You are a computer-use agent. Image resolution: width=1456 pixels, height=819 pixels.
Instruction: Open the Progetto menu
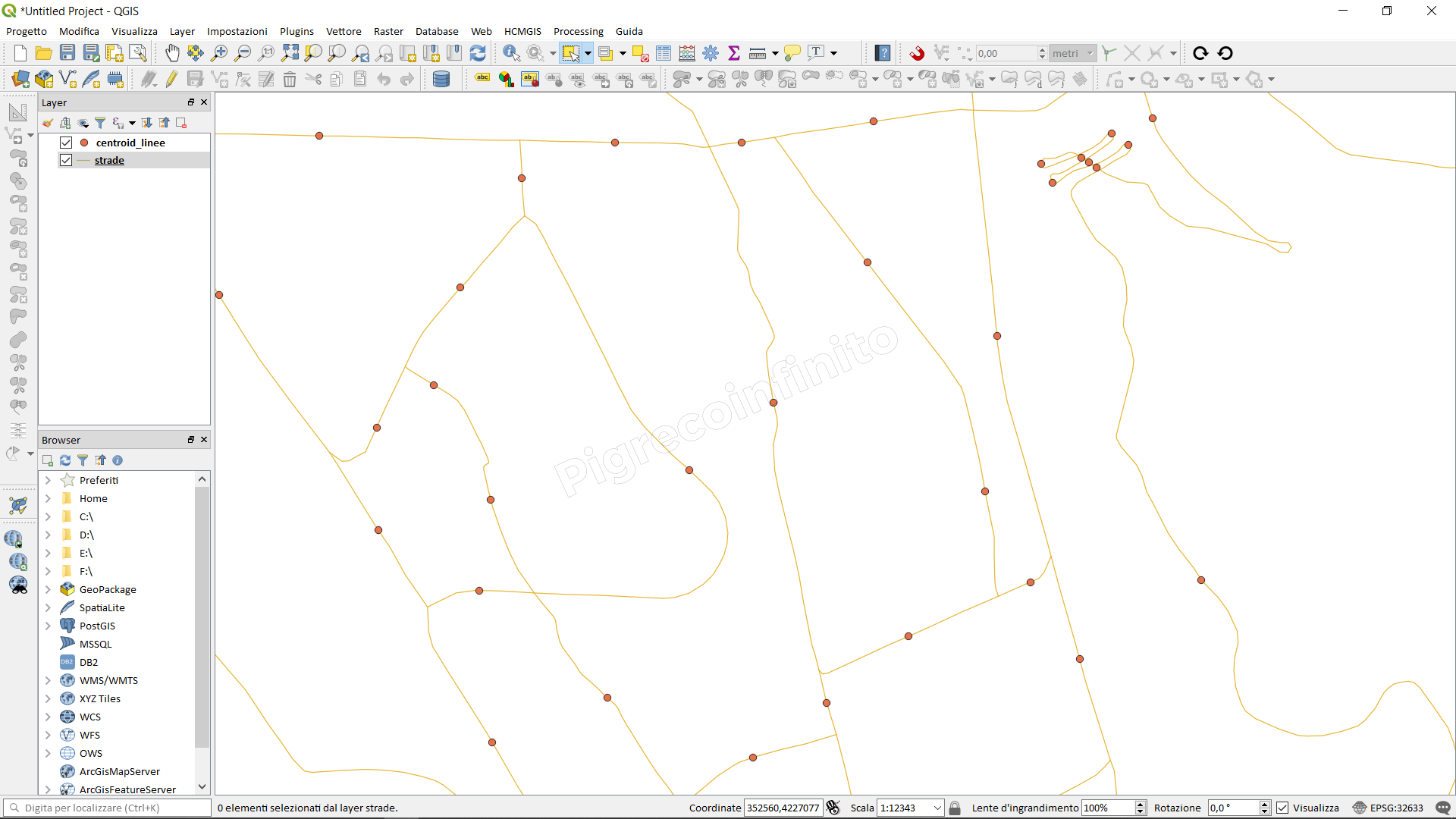pyautogui.click(x=27, y=31)
